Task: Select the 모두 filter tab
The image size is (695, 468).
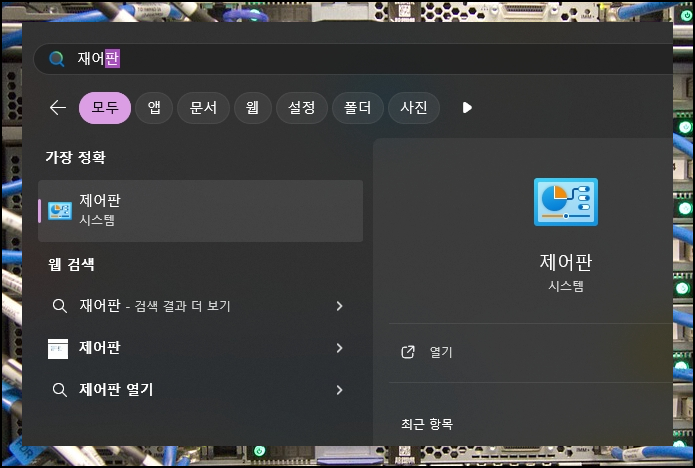Action: click(x=105, y=108)
